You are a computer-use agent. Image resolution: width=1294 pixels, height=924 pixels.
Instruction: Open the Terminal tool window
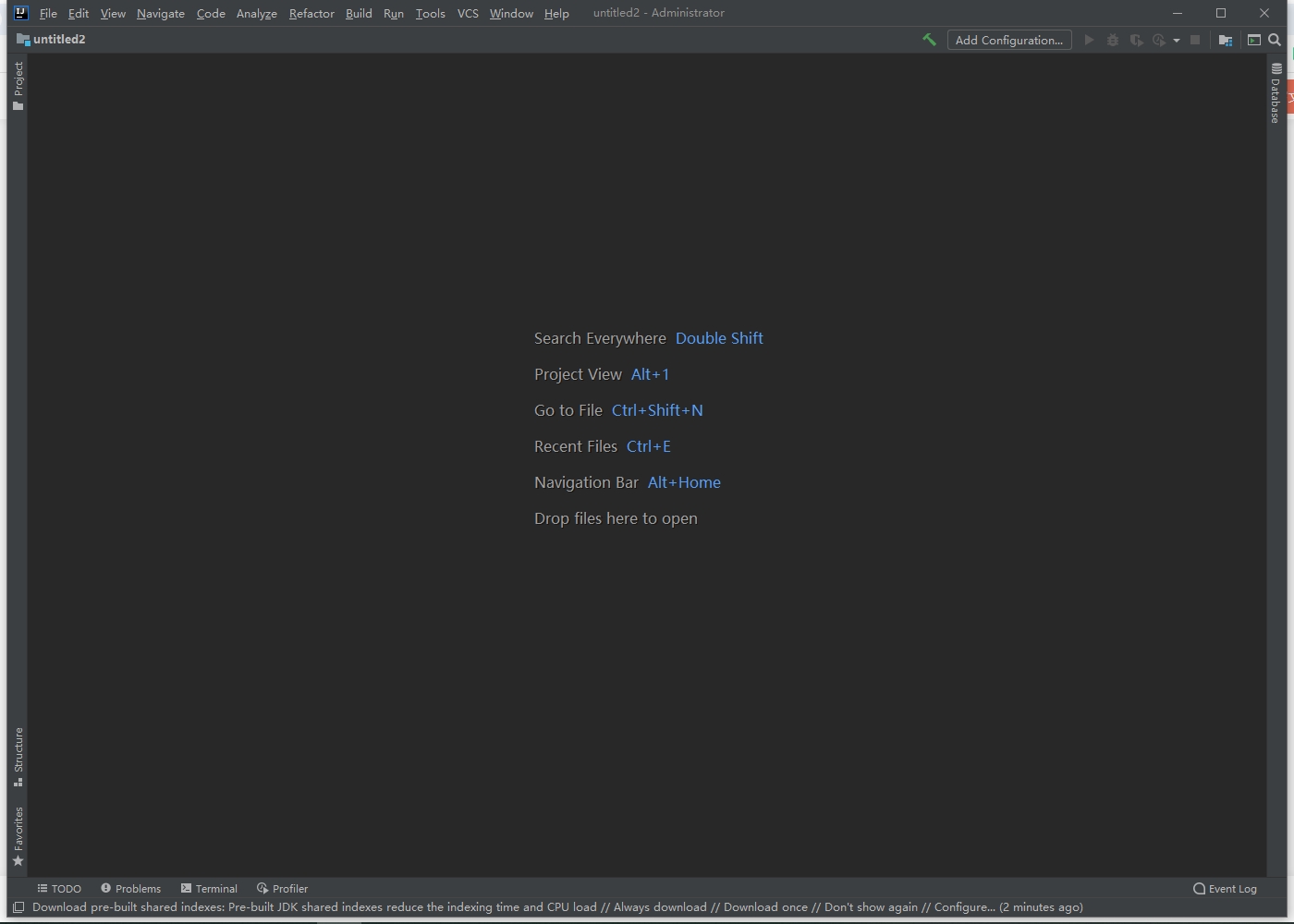point(210,888)
